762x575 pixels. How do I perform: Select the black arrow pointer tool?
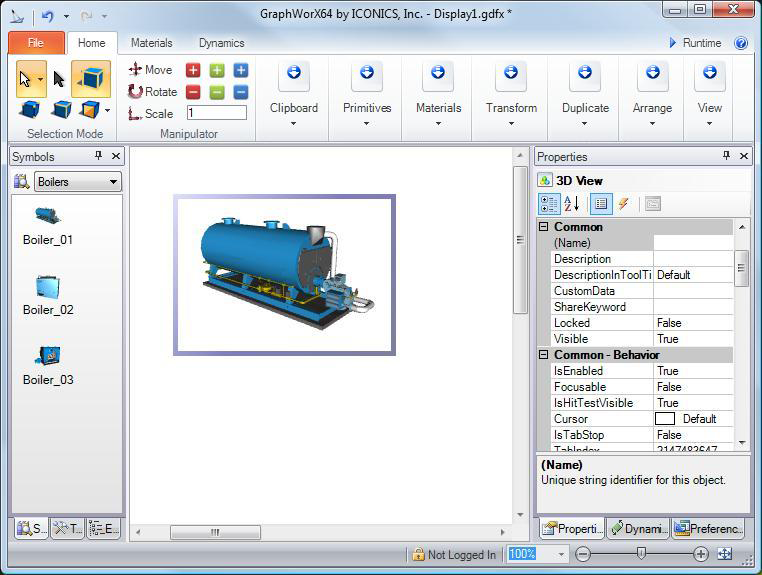click(59, 79)
